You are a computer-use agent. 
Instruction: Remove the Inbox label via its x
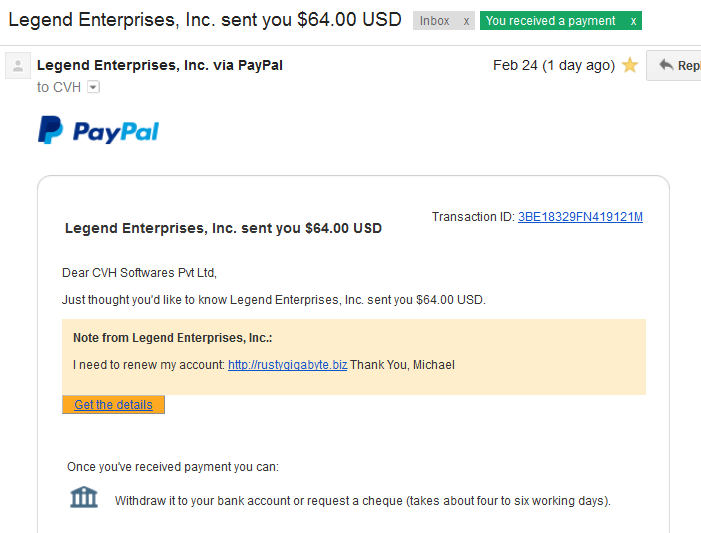pos(466,21)
